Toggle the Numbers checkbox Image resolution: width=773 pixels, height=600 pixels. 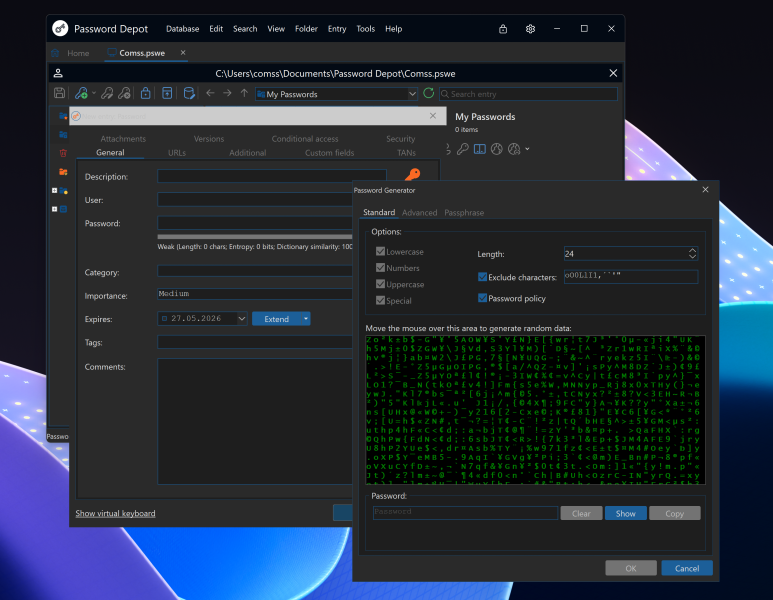(x=380, y=268)
